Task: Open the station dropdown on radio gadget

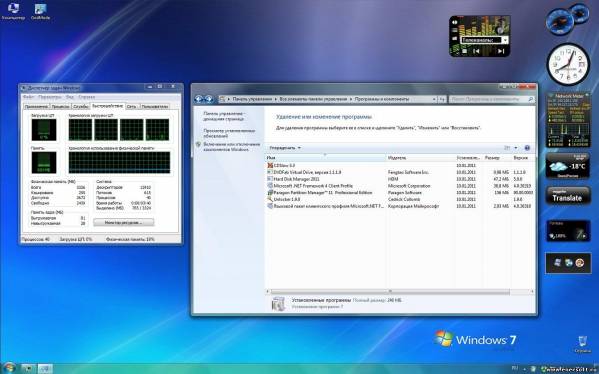Action: (505, 40)
